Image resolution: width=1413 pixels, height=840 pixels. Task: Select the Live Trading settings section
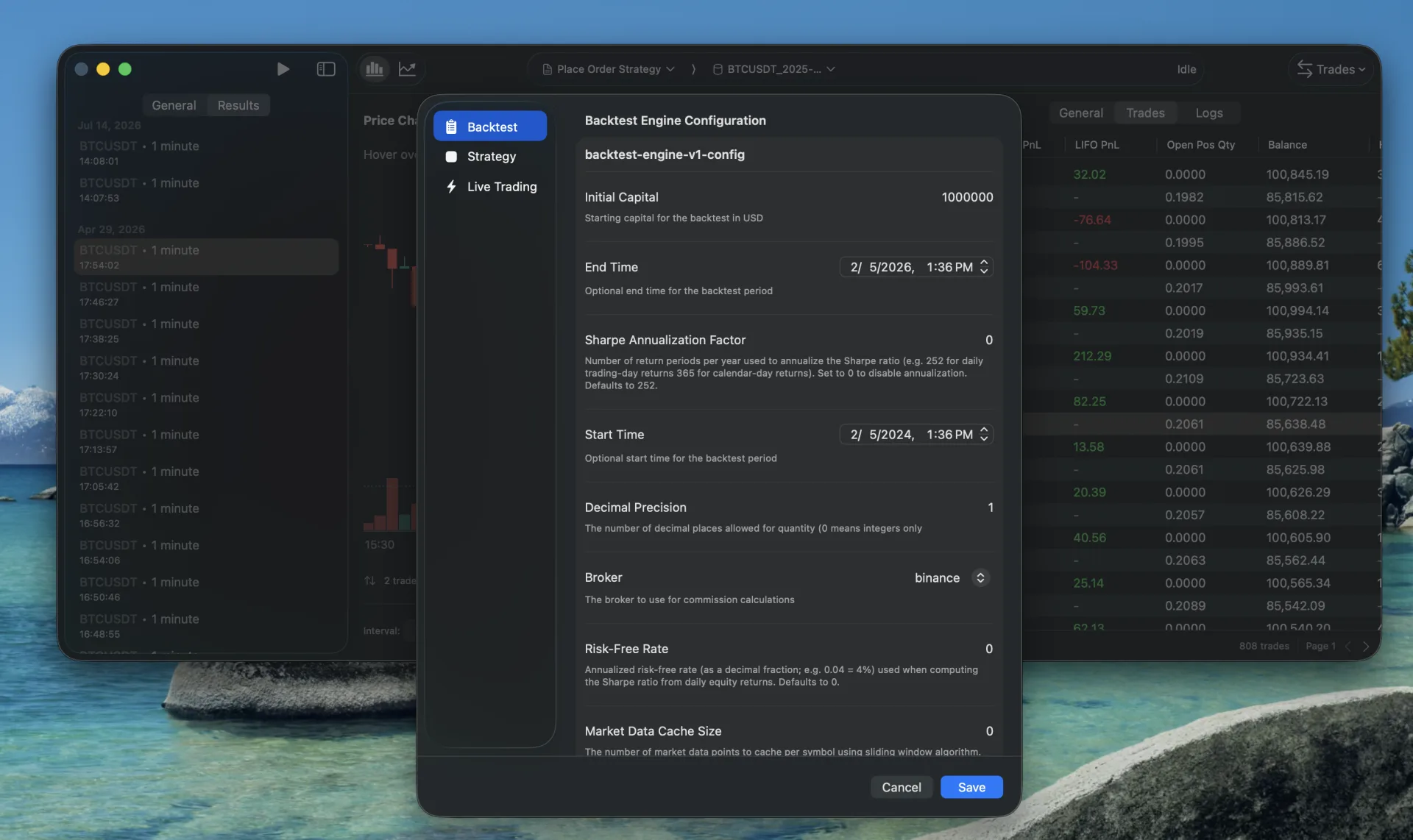[x=489, y=187]
